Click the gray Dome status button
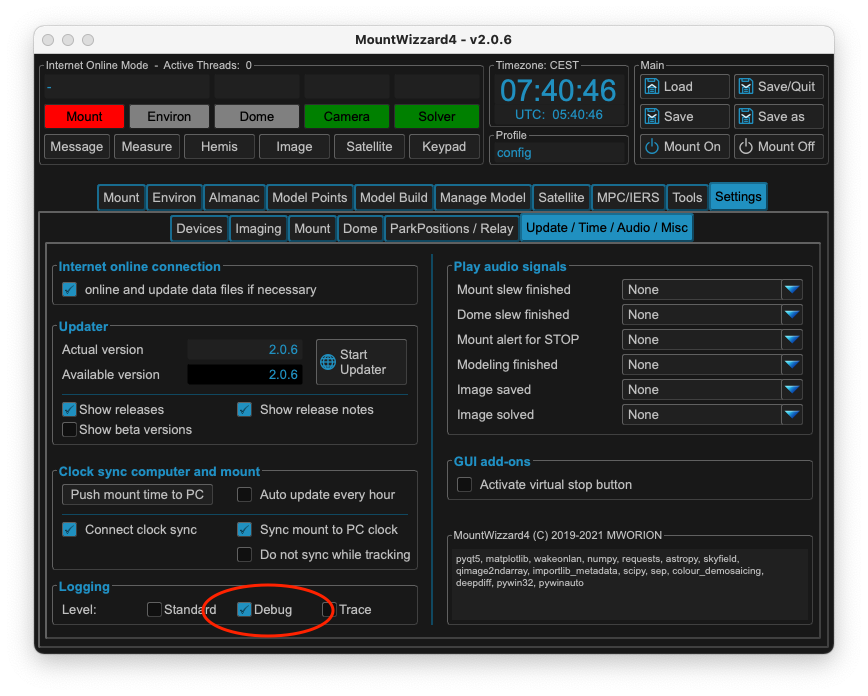The height and width of the screenshot is (696, 868). click(257, 116)
